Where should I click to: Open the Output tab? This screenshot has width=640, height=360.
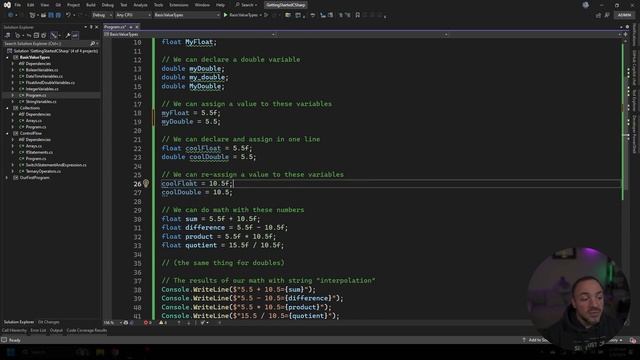(56, 331)
